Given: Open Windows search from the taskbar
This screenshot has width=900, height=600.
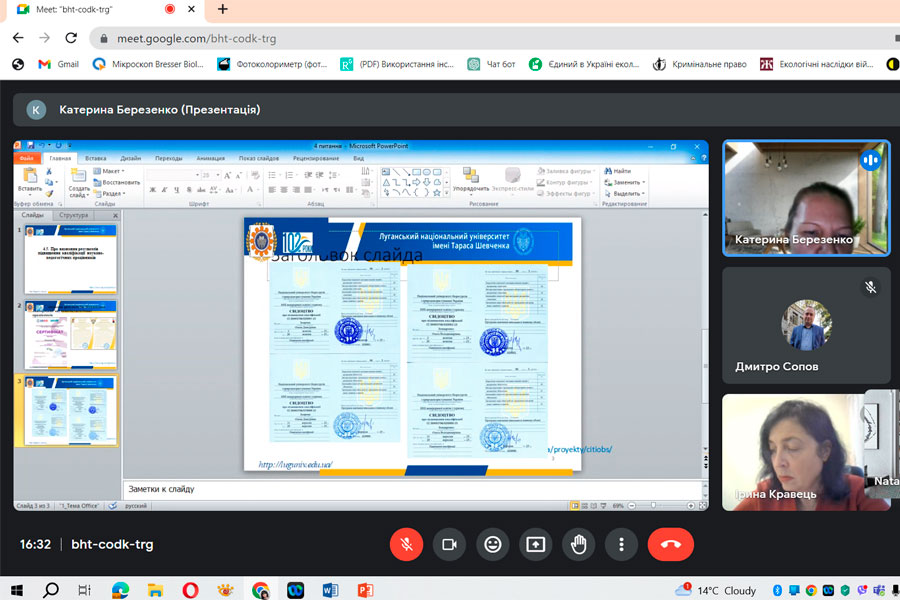Looking at the screenshot, I should pos(50,590).
